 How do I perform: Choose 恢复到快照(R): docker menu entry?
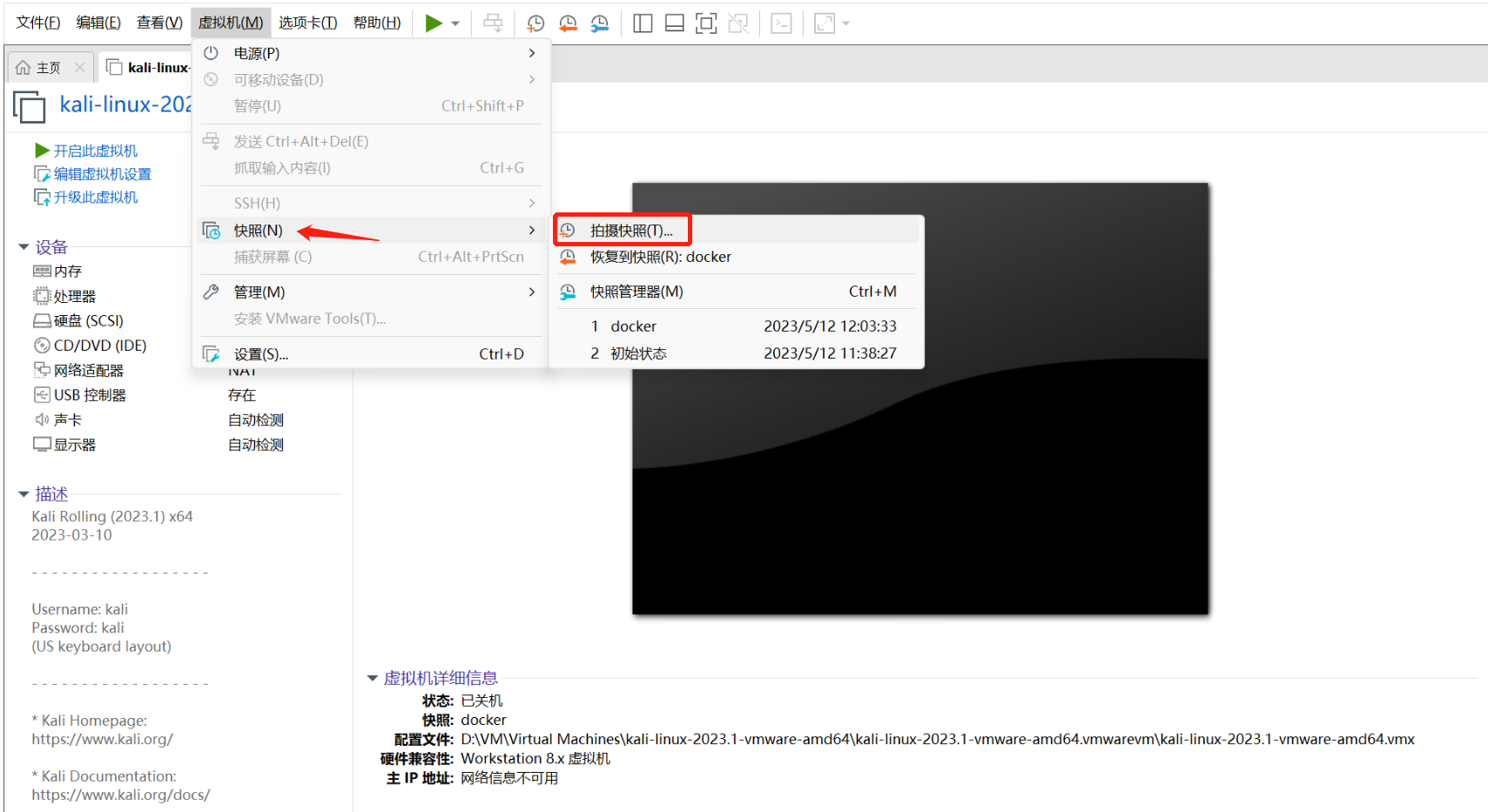[x=660, y=257]
